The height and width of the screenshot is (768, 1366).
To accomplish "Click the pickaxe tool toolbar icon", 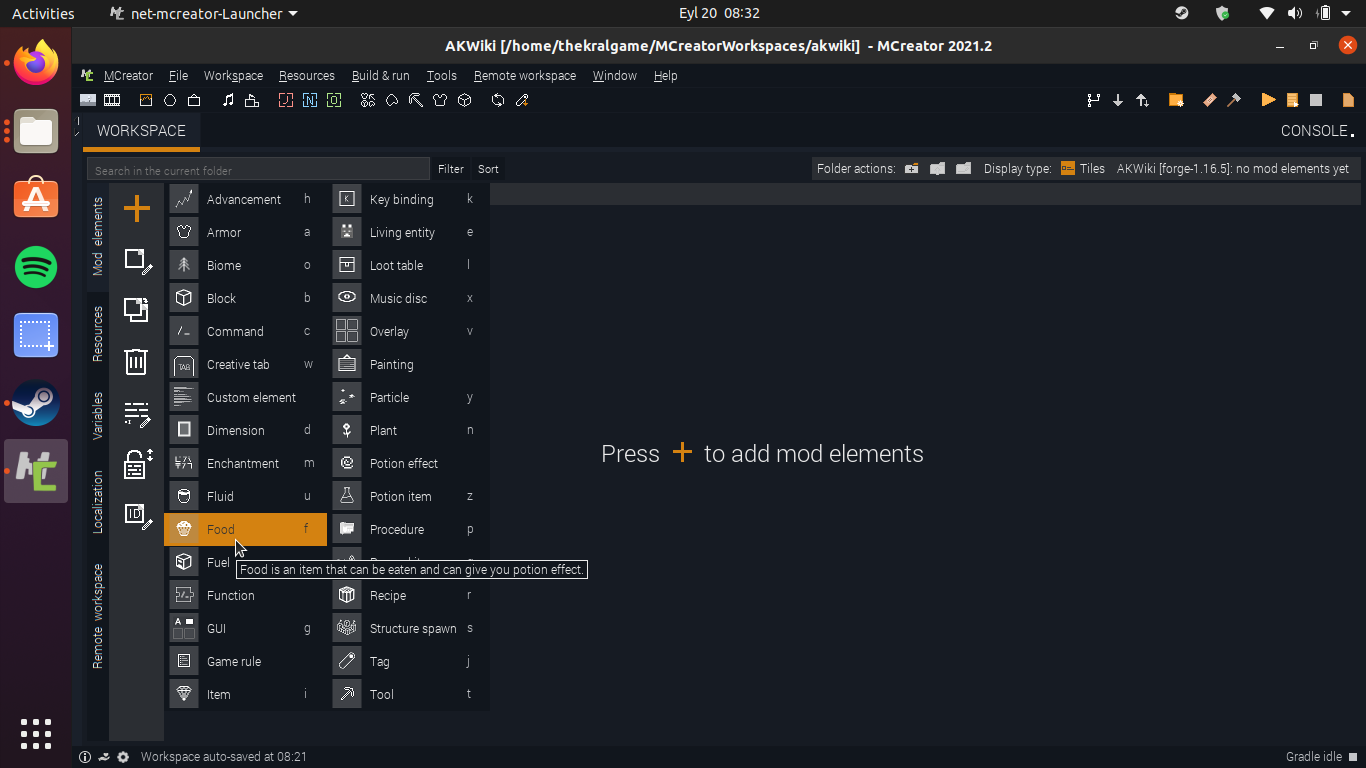I will tap(415, 100).
